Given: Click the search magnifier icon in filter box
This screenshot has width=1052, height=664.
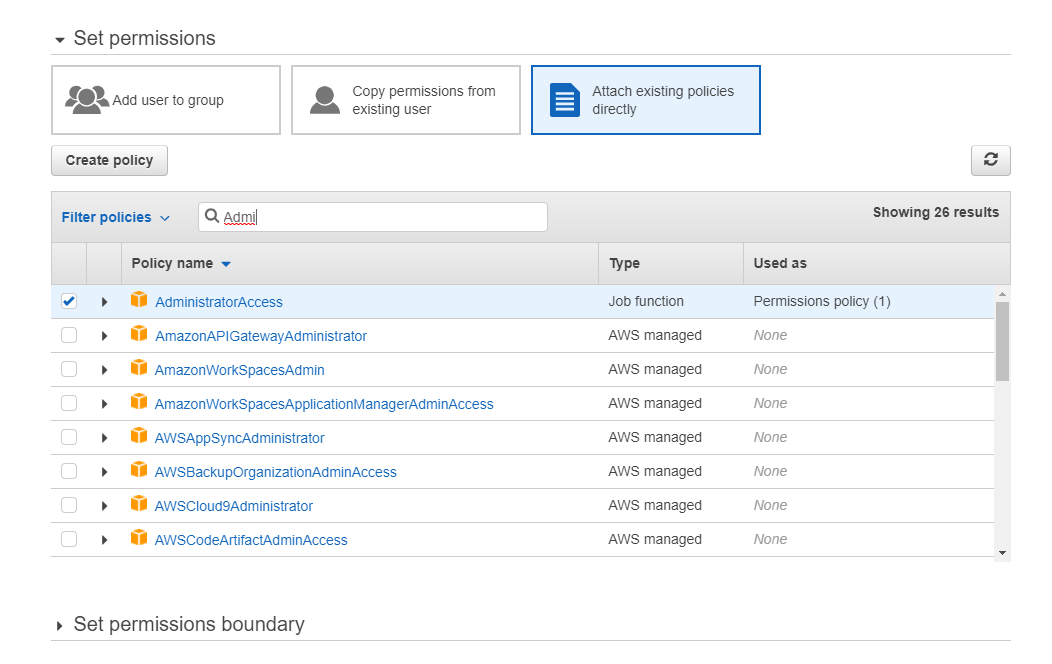Looking at the screenshot, I should point(212,217).
